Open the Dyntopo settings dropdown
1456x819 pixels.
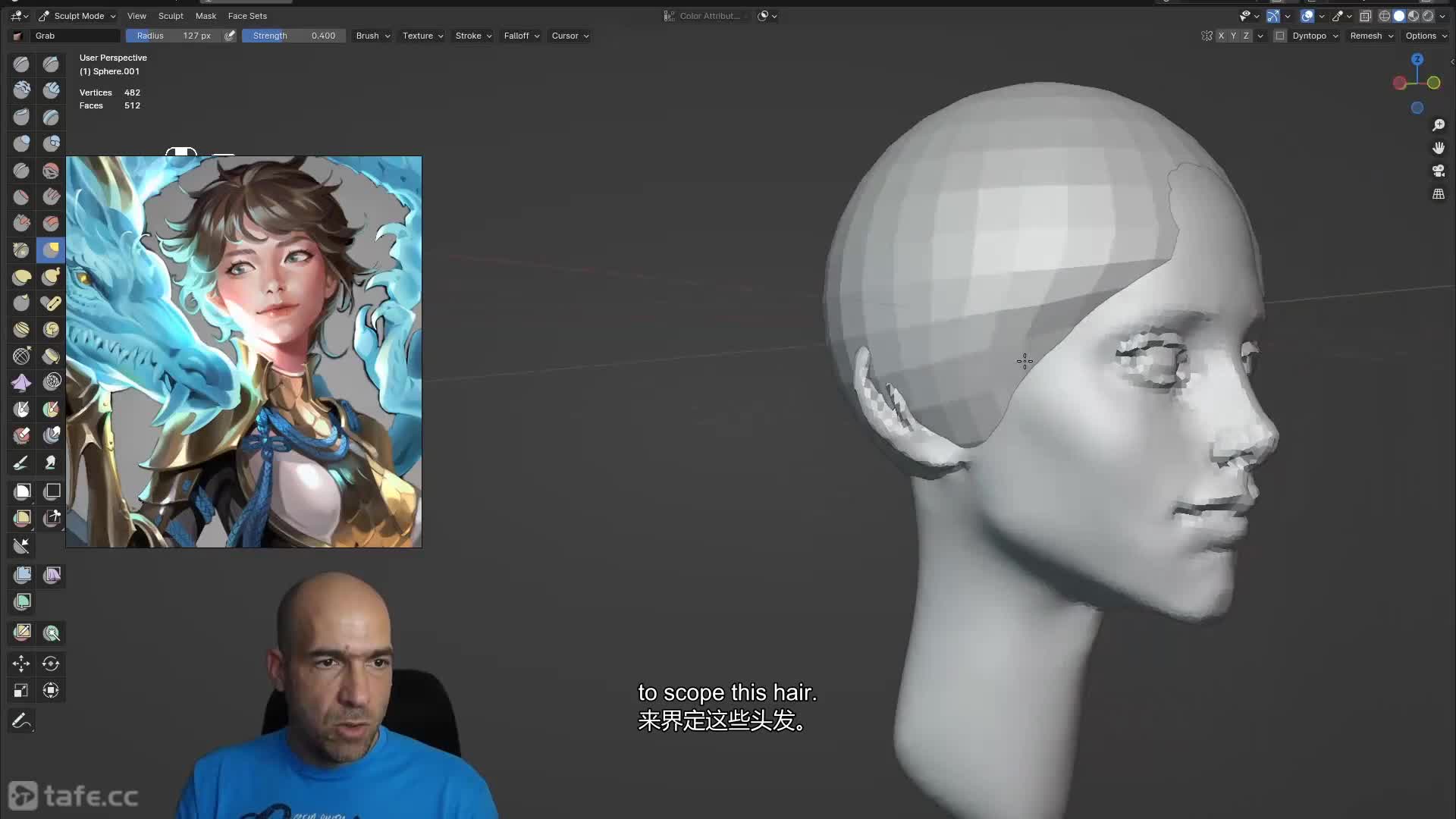pos(1315,36)
